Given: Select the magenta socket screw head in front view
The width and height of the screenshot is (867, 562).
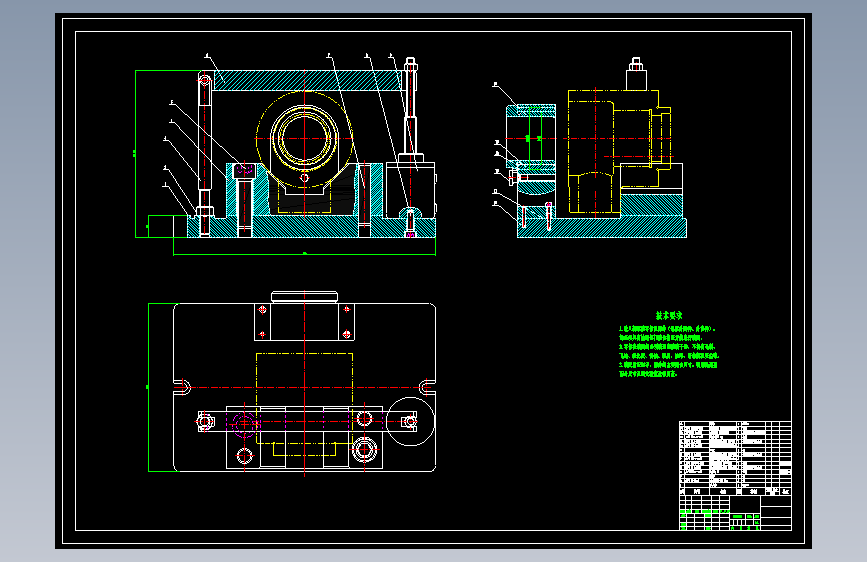Looking at the screenshot, I should point(244,170).
